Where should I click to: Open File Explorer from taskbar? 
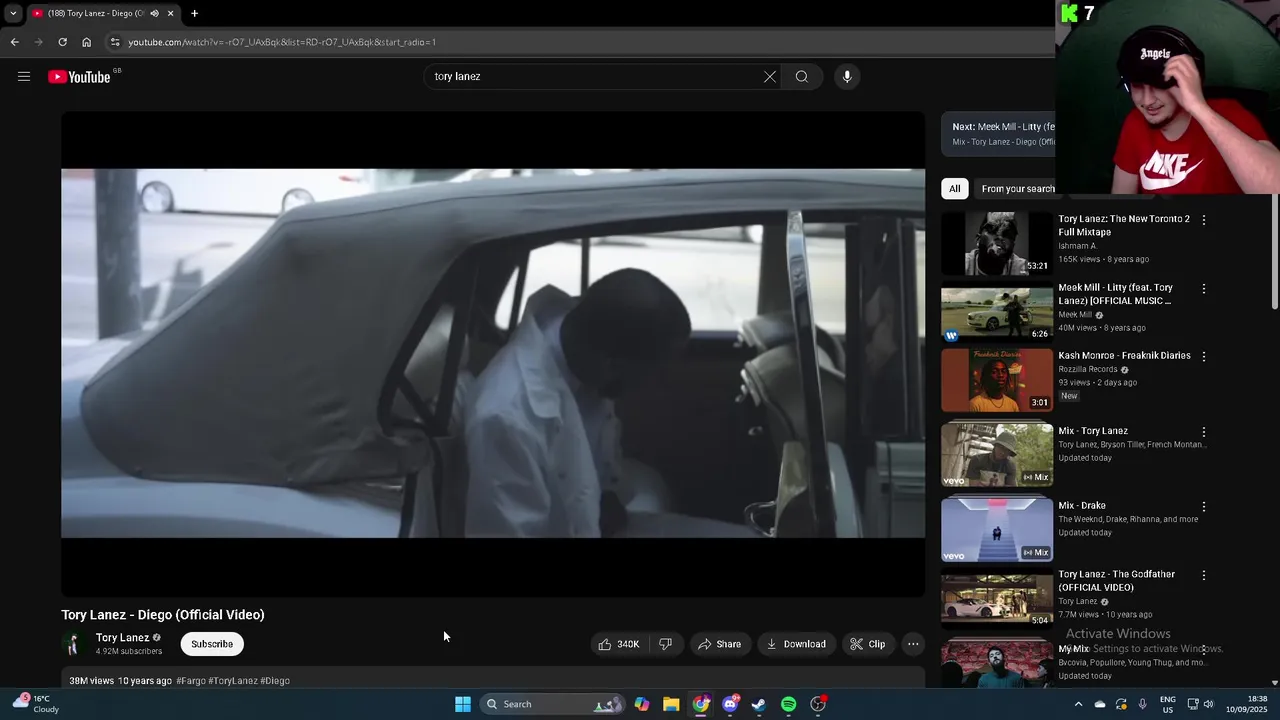click(x=671, y=704)
